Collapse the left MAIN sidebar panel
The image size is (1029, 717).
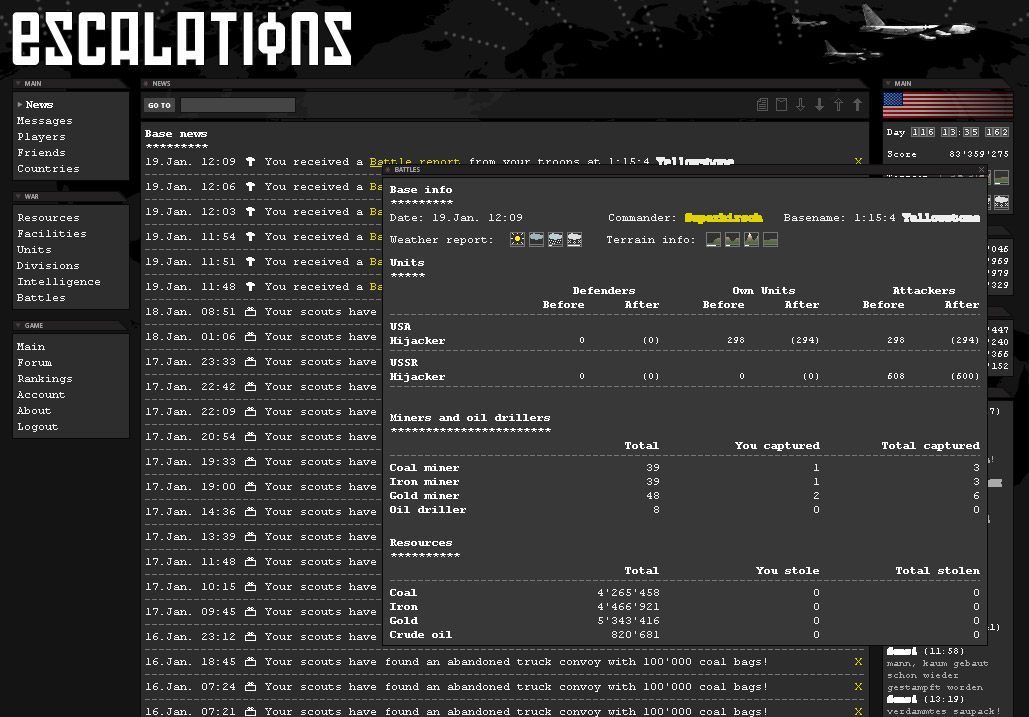coord(18,84)
